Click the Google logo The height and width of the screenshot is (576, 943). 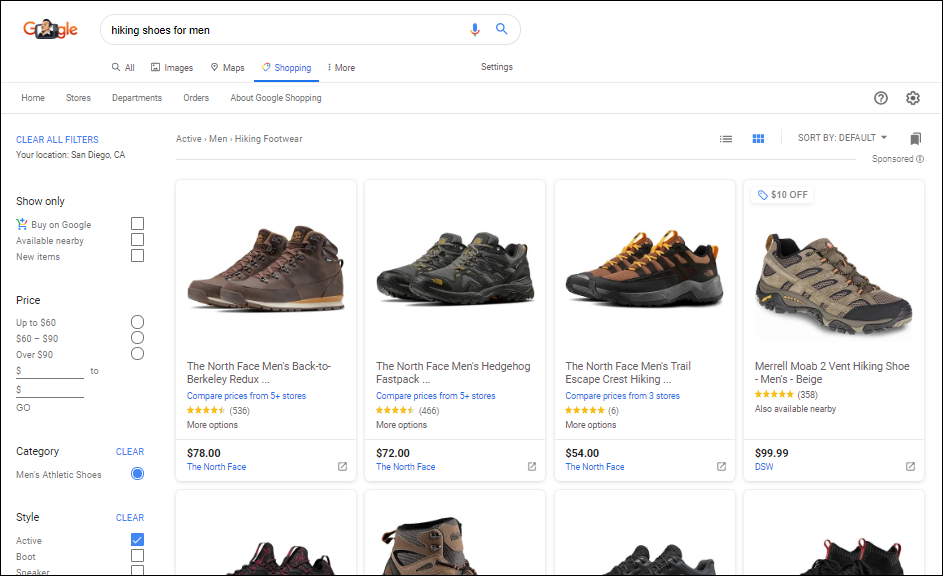coord(49,29)
